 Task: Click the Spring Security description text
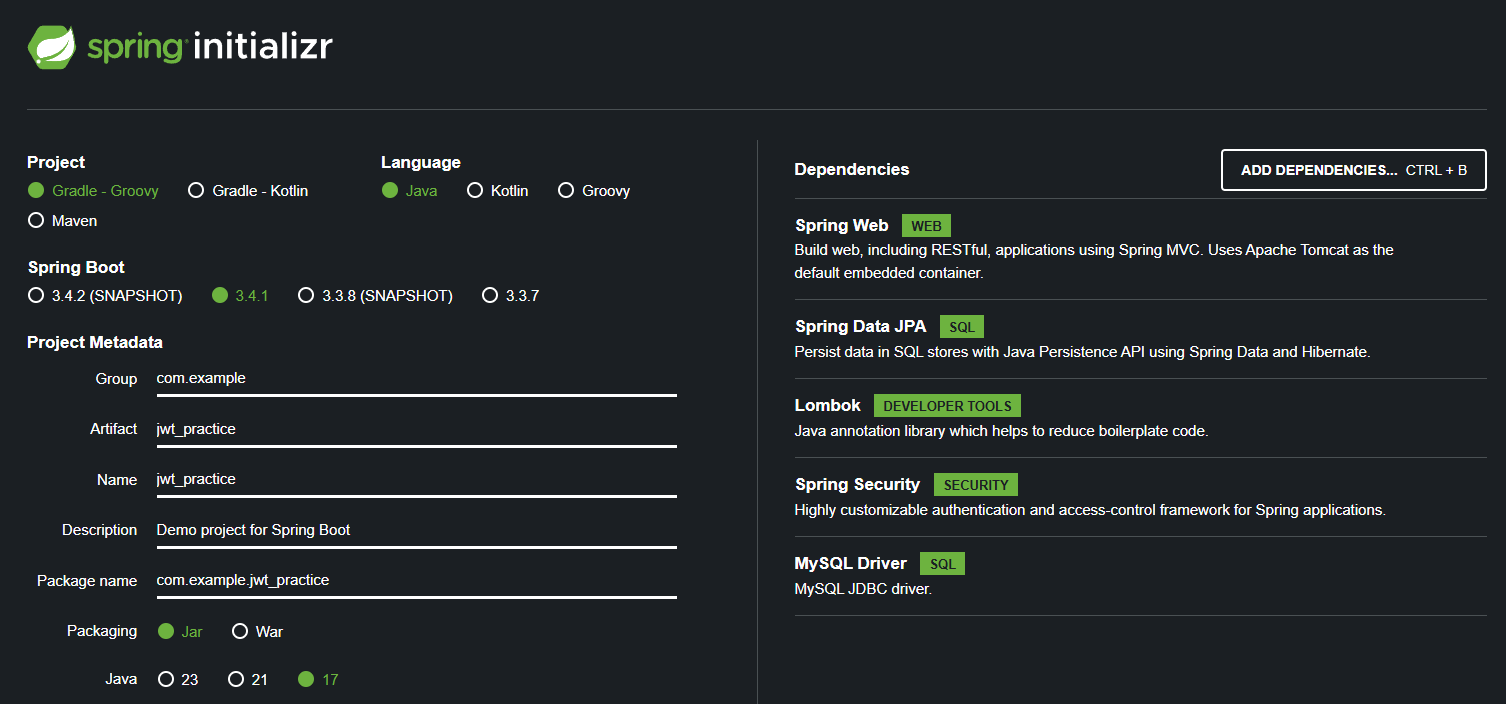coord(1090,510)
